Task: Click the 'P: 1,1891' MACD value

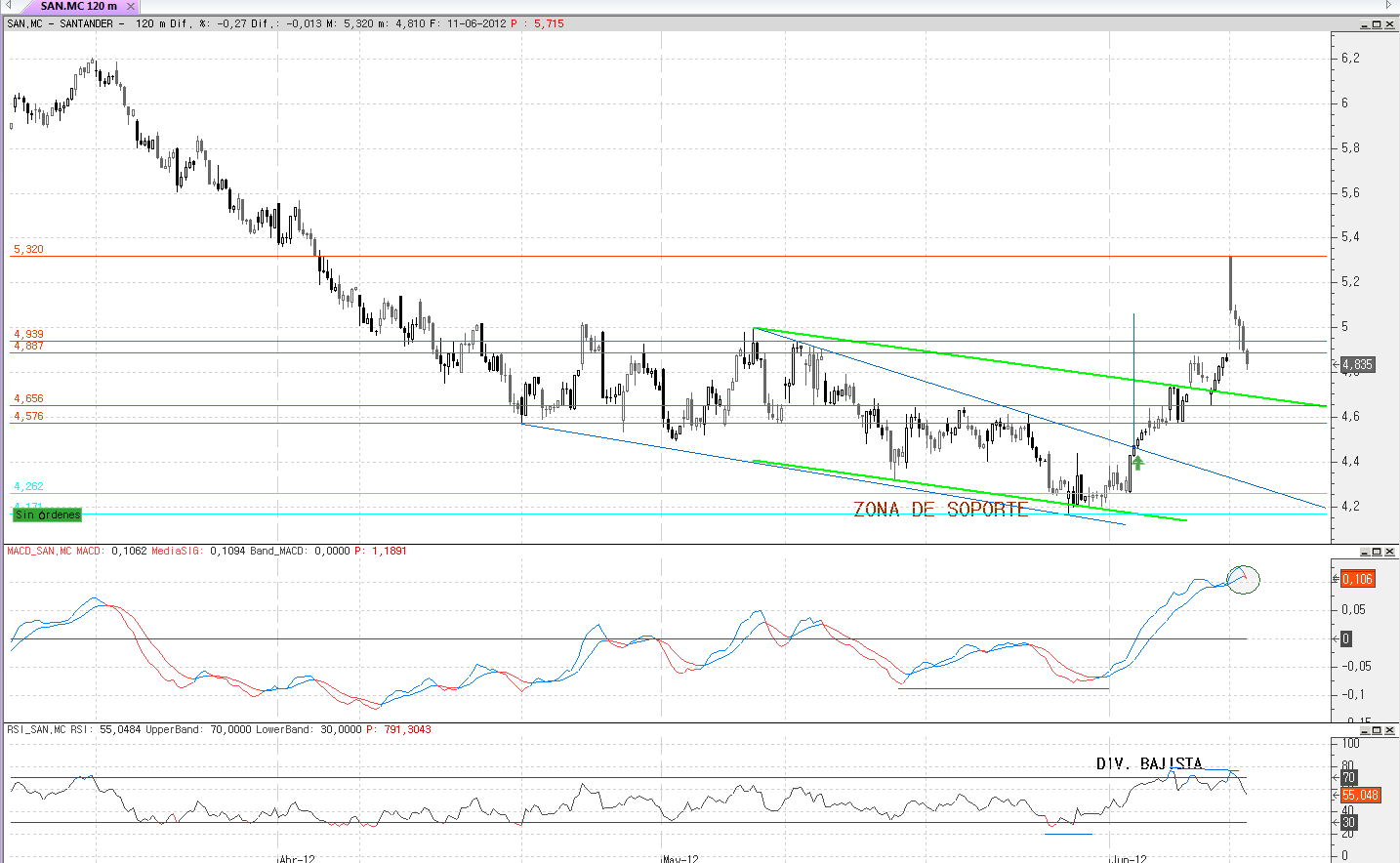Action: pyautogui.click(x=381, y=551)
